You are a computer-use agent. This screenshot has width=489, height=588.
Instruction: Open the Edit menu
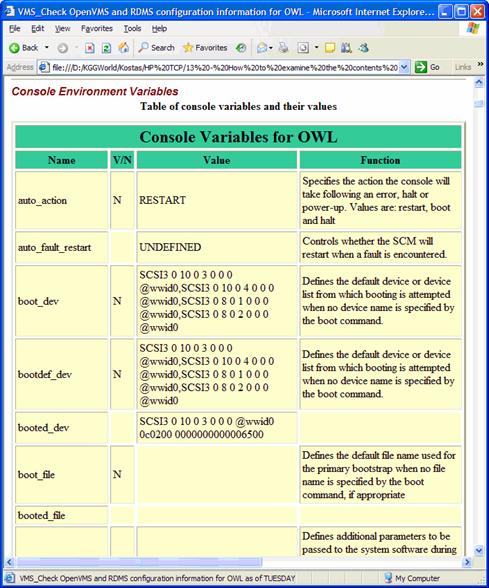point(38,28)
